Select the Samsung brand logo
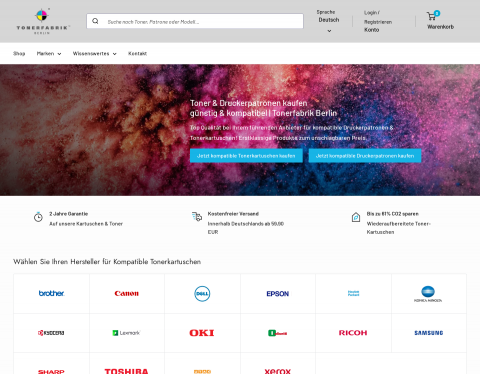The height and width of the screenshot is (374, 480). (x=429, y=333)
